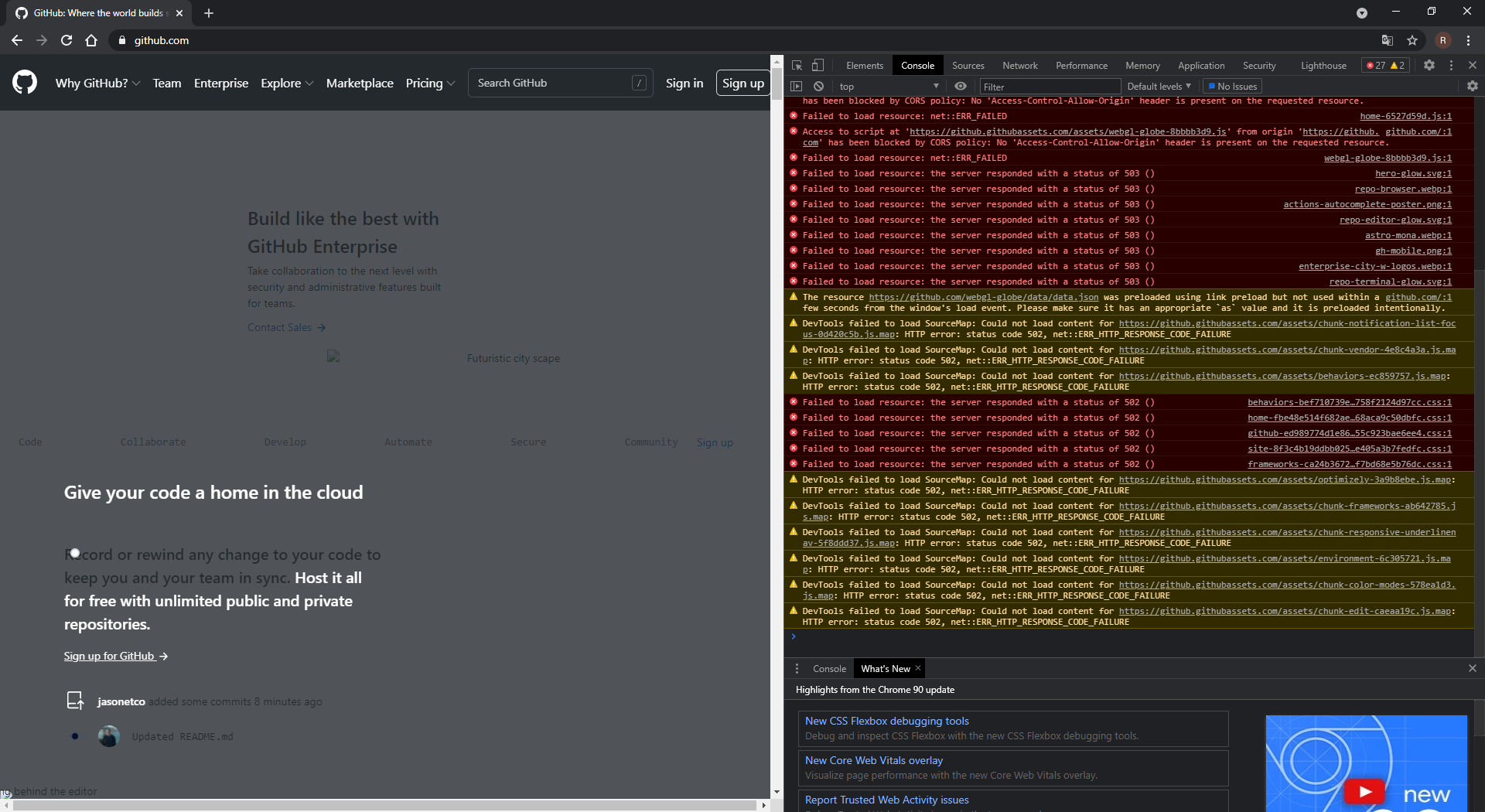1485x812 pixels.
Task: Click the browser forward arrow
Action: click(x=42, y=40)
